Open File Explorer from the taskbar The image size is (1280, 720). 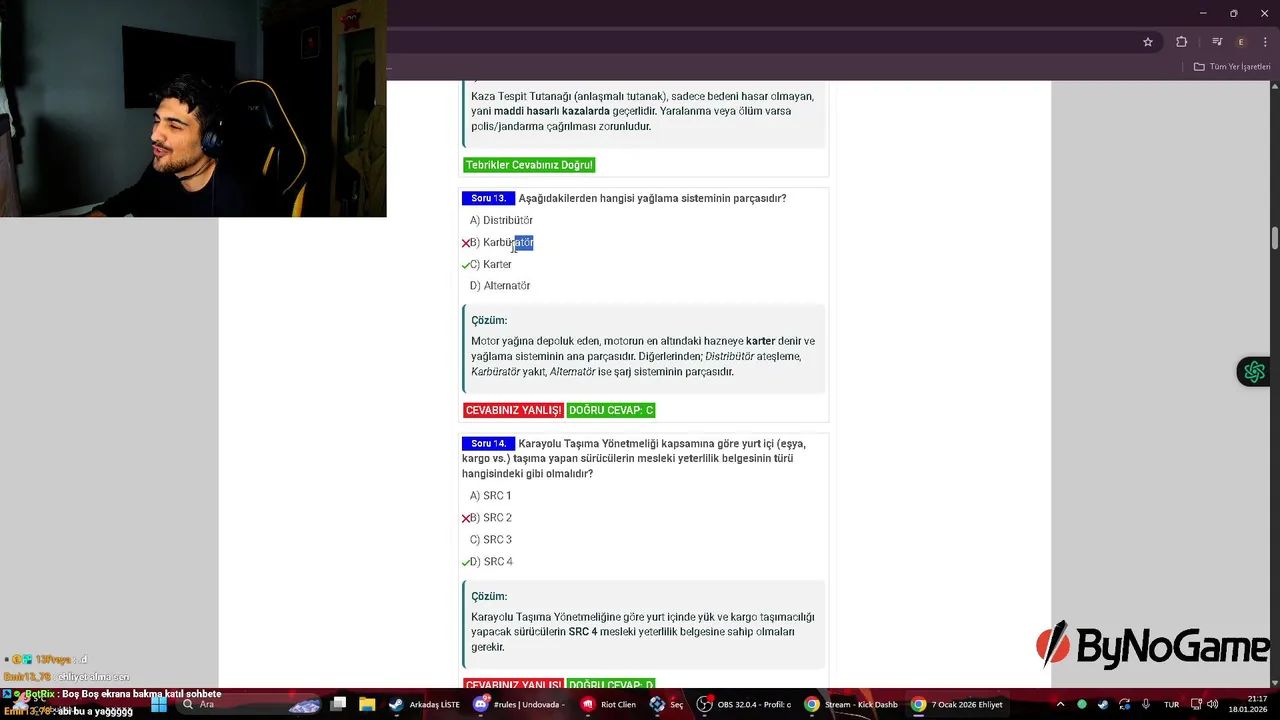[x=367, y=704]
